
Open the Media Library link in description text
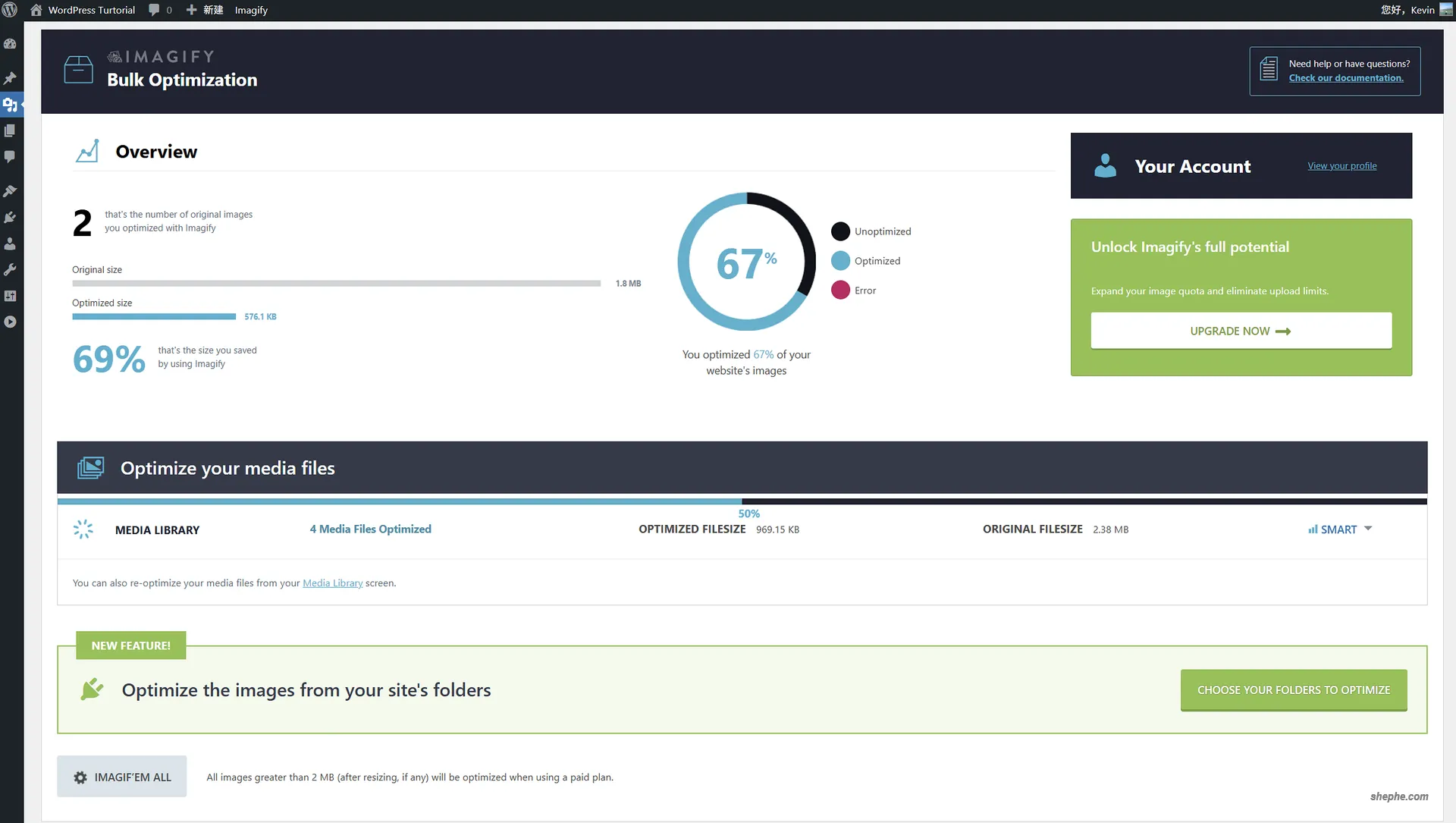tap(332, 583)
